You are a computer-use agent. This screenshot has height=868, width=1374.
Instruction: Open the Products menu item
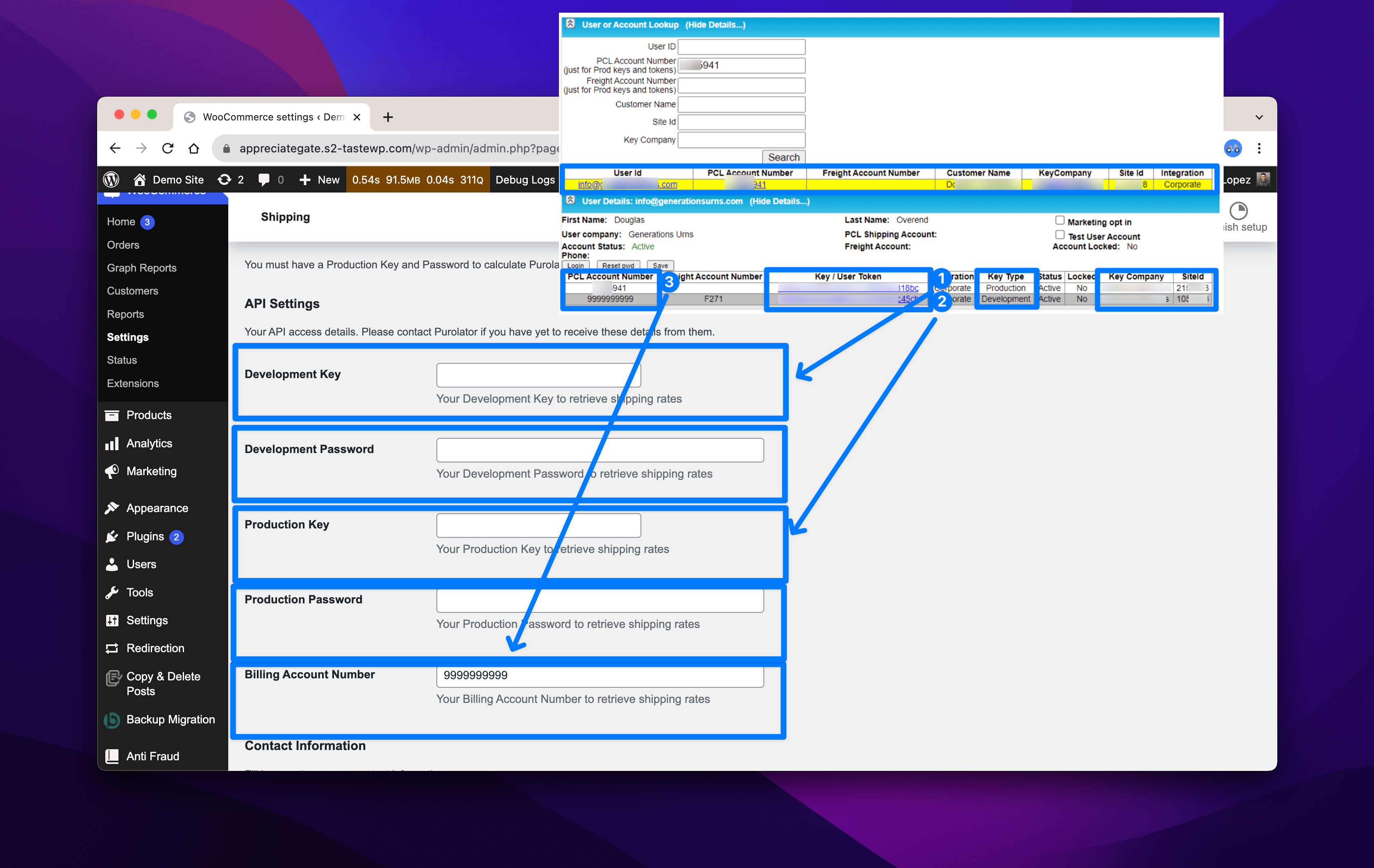pyautogui.click(x=148, y=415)
